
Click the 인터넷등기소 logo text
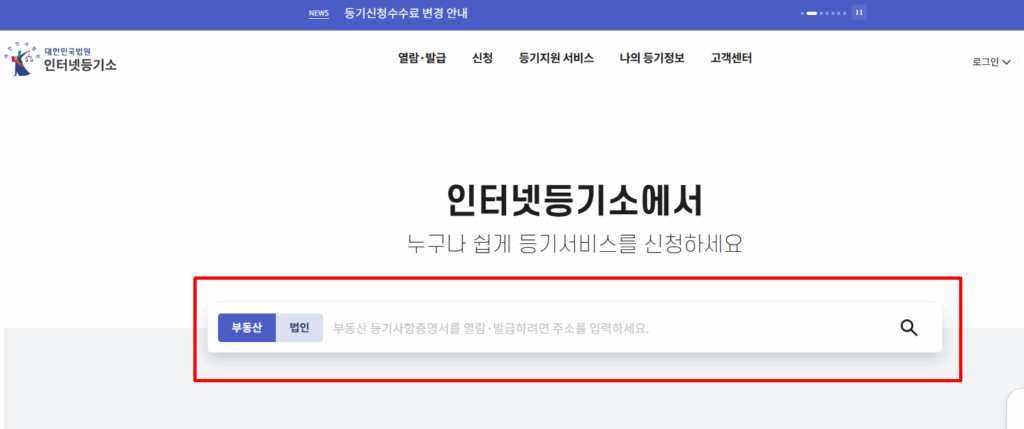pyautogui.click(x=80, y=66)
